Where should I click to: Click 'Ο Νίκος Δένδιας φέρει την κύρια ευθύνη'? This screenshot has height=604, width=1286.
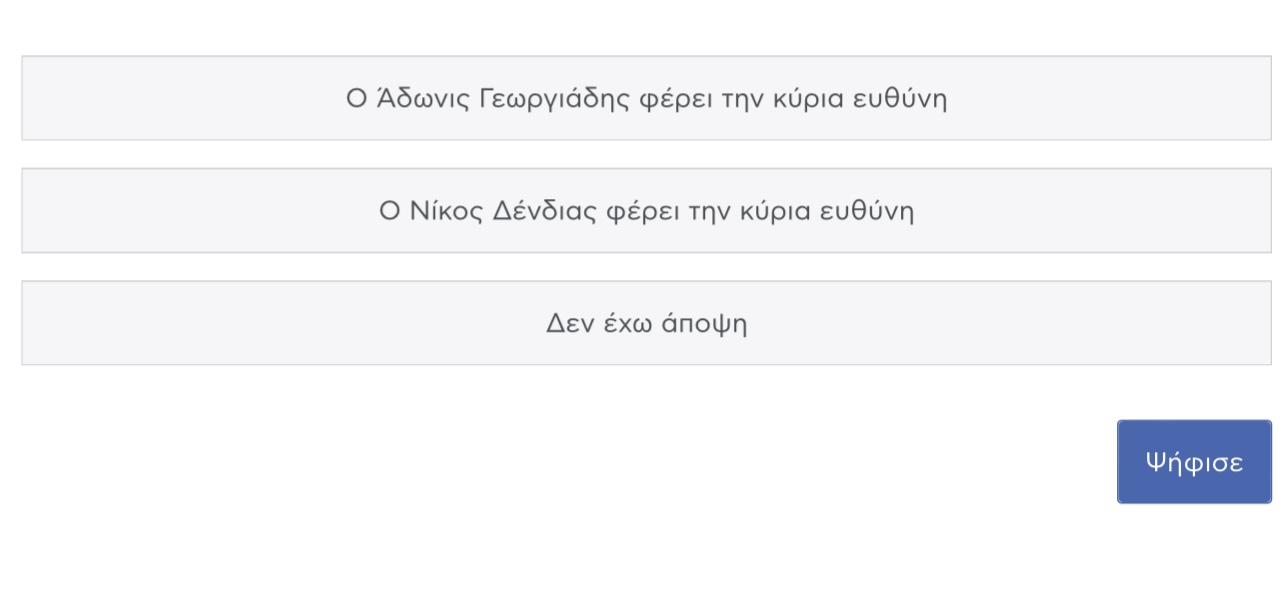[646, 211]
